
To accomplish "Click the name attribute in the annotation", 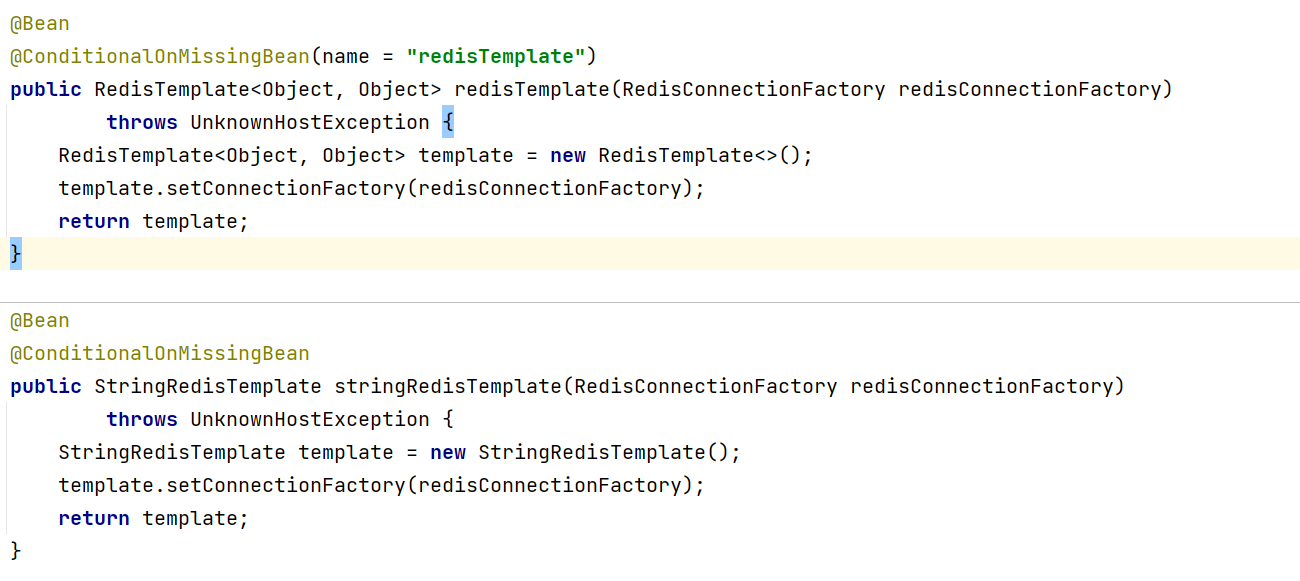I will tap(346, 56).
